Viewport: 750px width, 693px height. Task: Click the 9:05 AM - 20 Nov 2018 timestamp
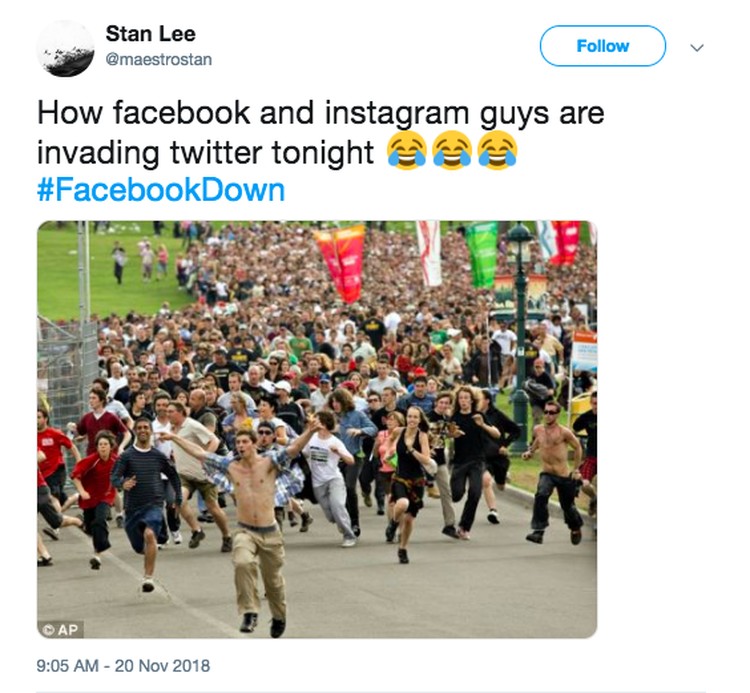(x=123, y=666)
